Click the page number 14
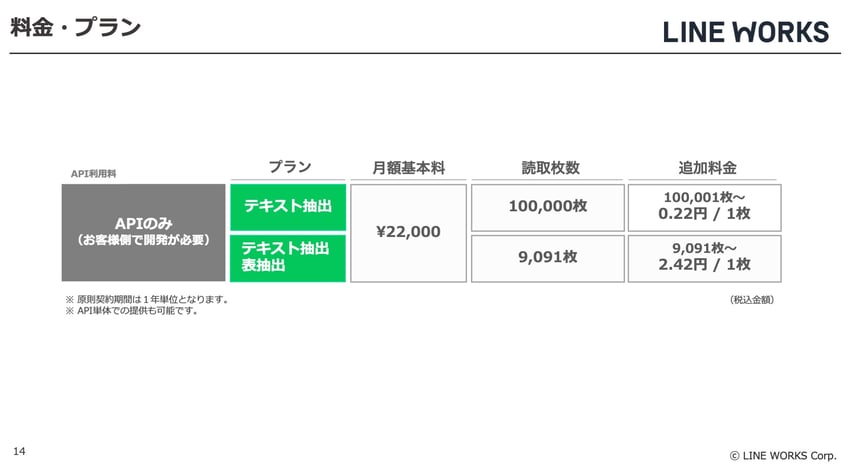 tap(20, 452)
